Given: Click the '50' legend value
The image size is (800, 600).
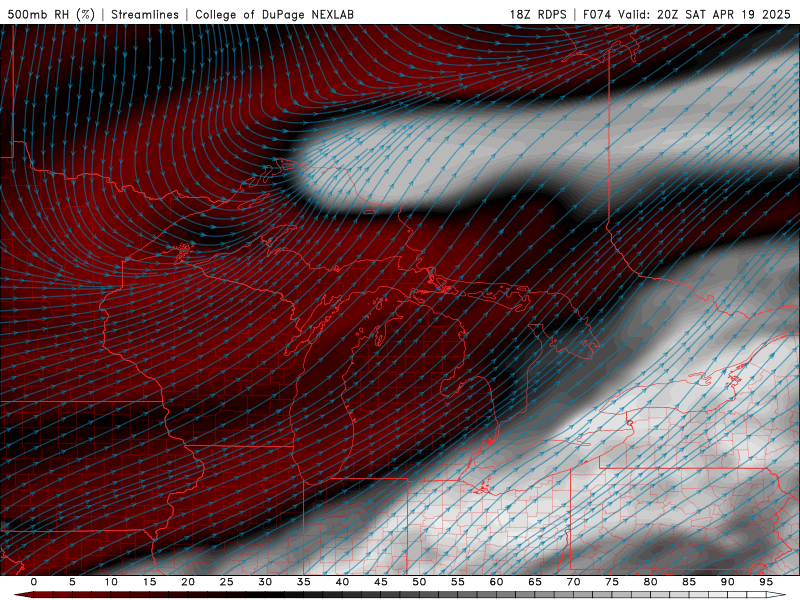Looking at the screenshot, I should (x=419, y=582).
